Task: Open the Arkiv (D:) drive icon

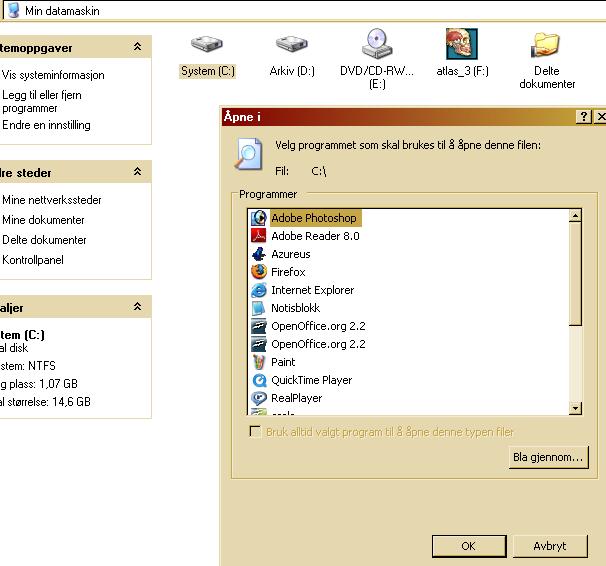Action: (292, 44)
